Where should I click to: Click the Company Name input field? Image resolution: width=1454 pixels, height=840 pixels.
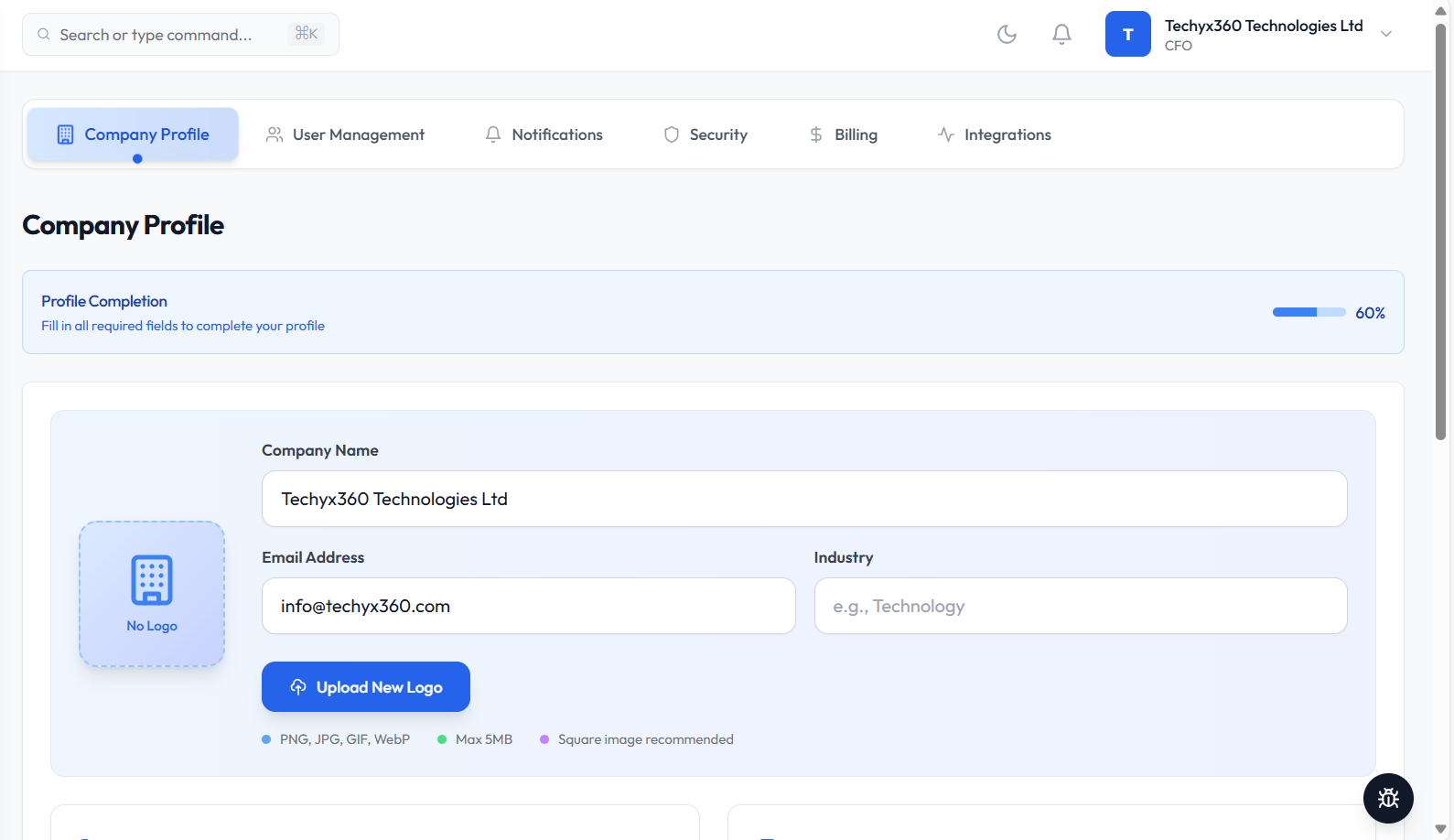[803, 499]
